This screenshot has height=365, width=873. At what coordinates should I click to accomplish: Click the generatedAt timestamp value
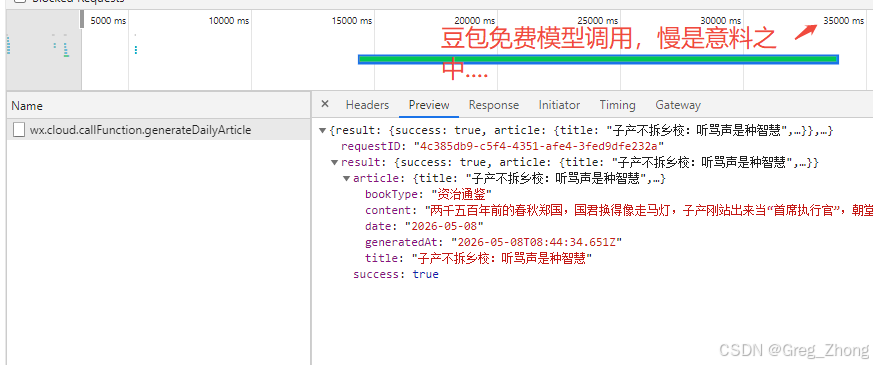click(536, 243)
